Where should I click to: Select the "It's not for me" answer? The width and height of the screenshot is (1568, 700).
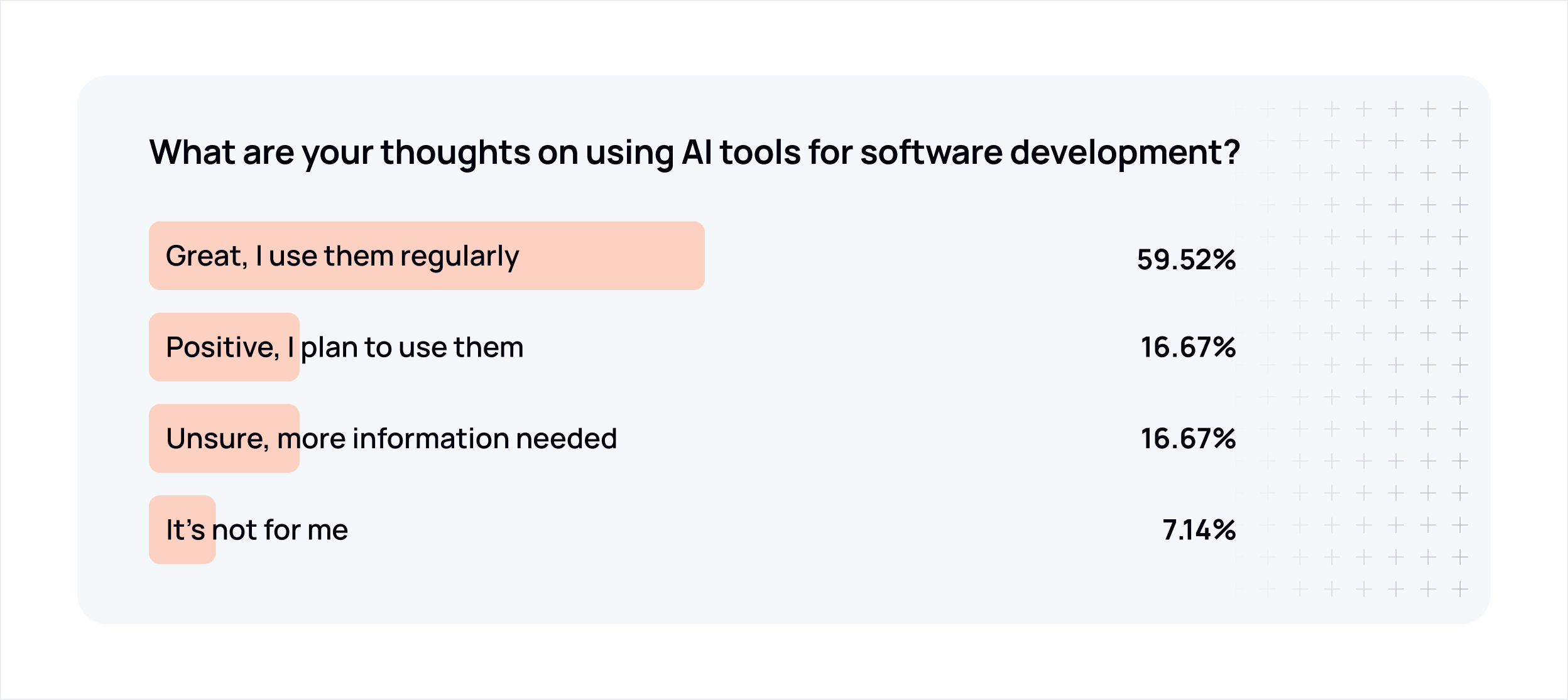[x=256, y=530]
